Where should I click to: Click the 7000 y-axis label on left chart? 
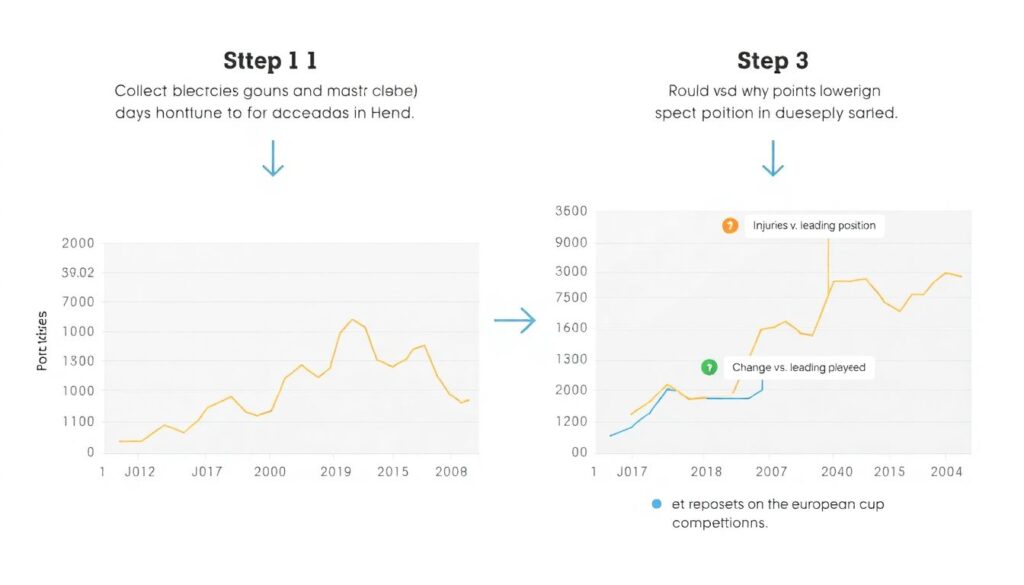click(x=78, y=302)
